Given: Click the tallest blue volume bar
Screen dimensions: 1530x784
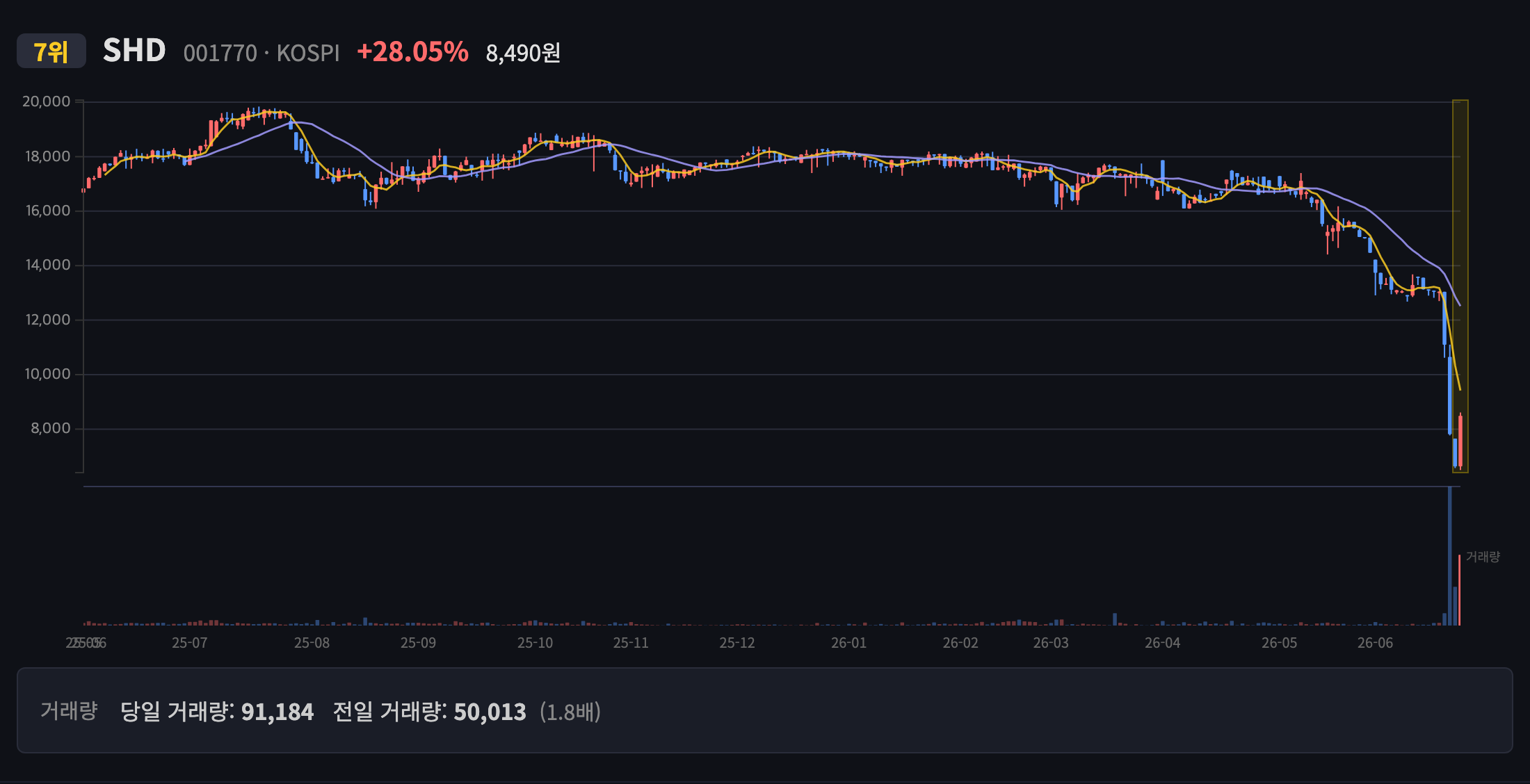Looking at the screenshot, I should (x=1450, y=556).
